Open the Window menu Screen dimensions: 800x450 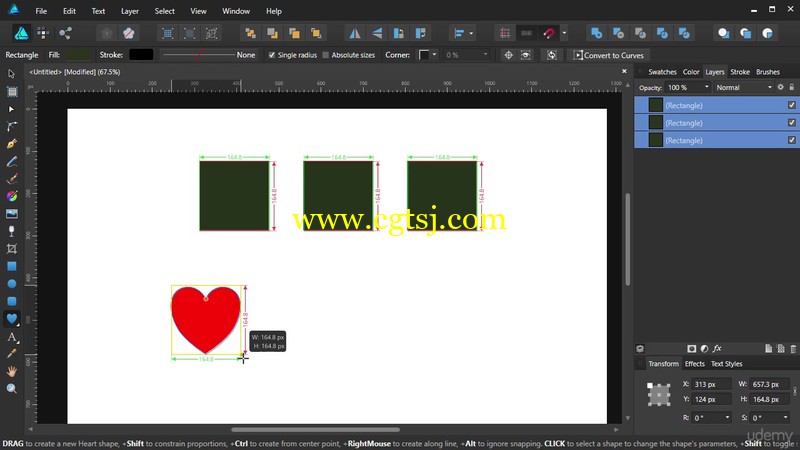coord(236,11)
